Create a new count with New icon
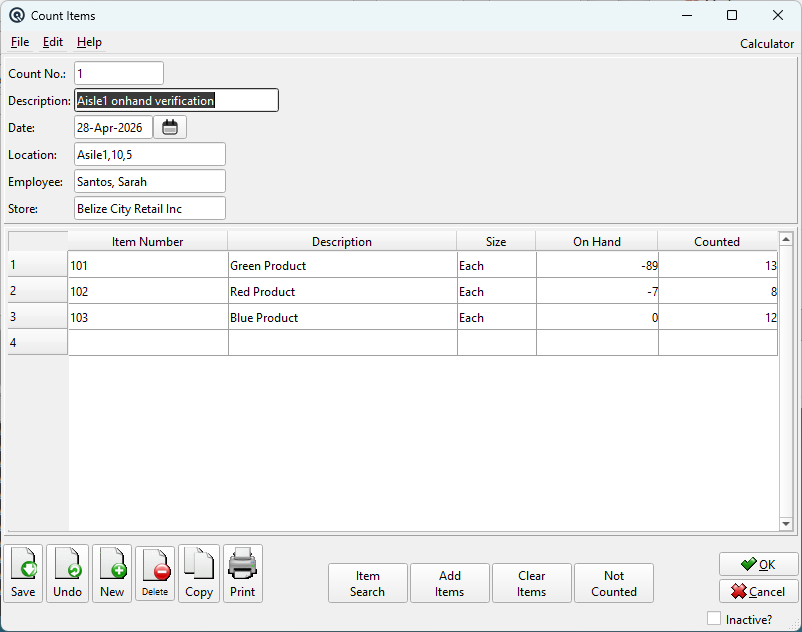This screenshot has width=802, height=632. click(x=112, y=573)
